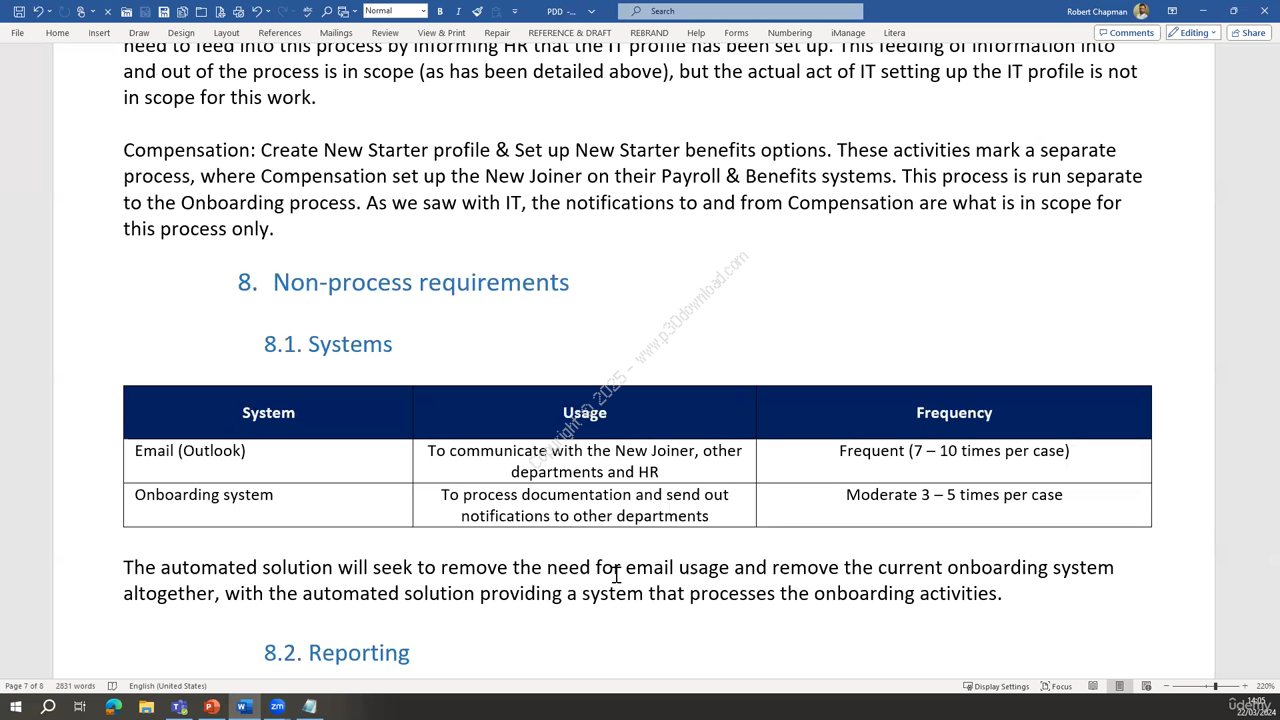Viewport: 1280px width, 720px height.
Task: Switch to PowerPoint in the taskbar
Action: point(211,707)
